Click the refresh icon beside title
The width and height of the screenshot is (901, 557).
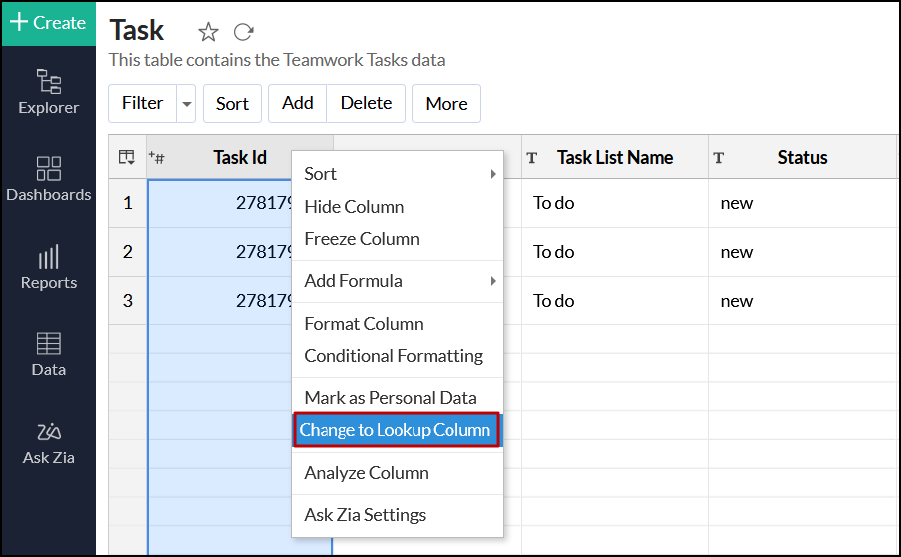[x=243, y=32]
